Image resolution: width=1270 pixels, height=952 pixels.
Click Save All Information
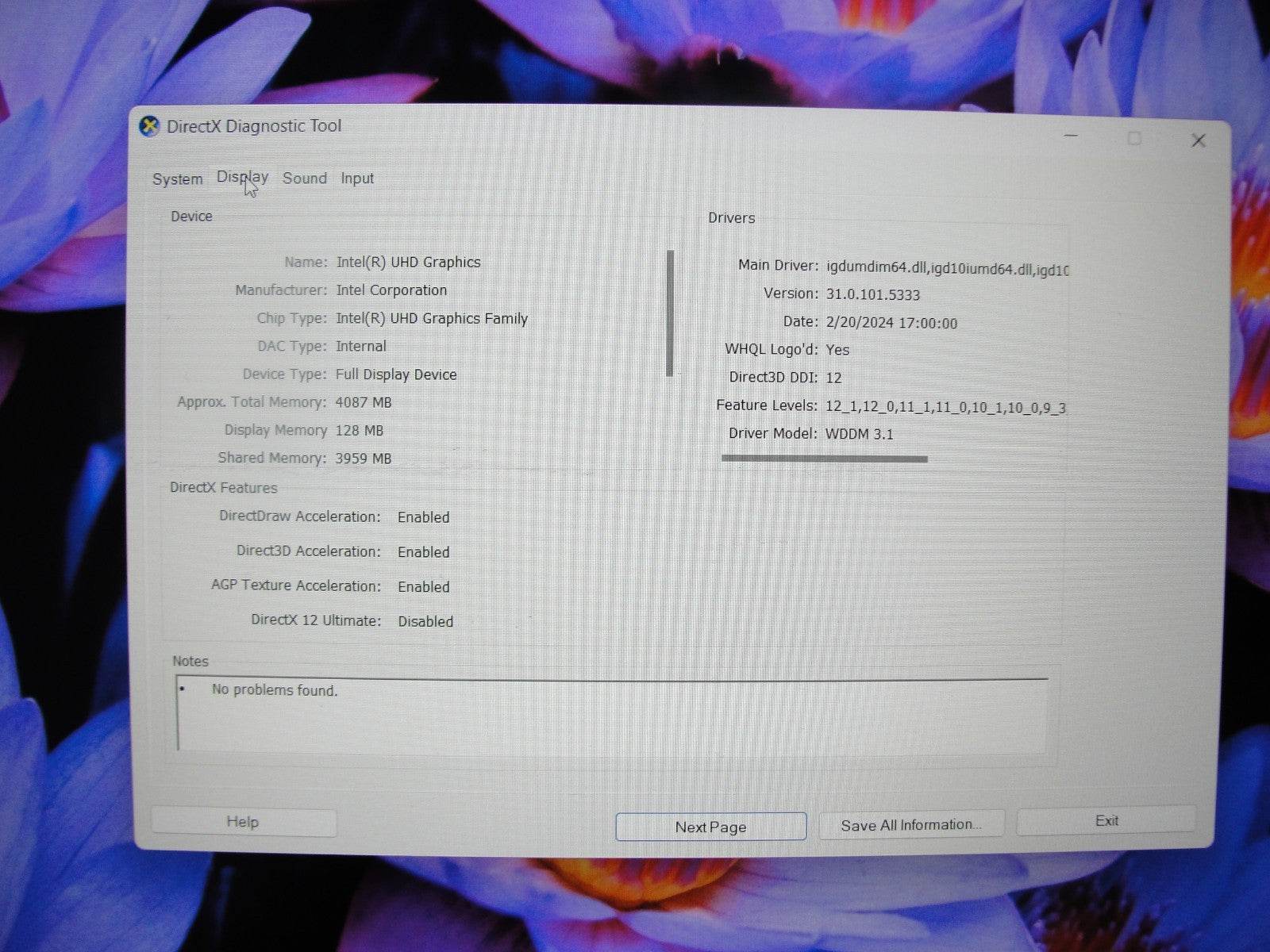pyautogui.click(x=910, y=824)
